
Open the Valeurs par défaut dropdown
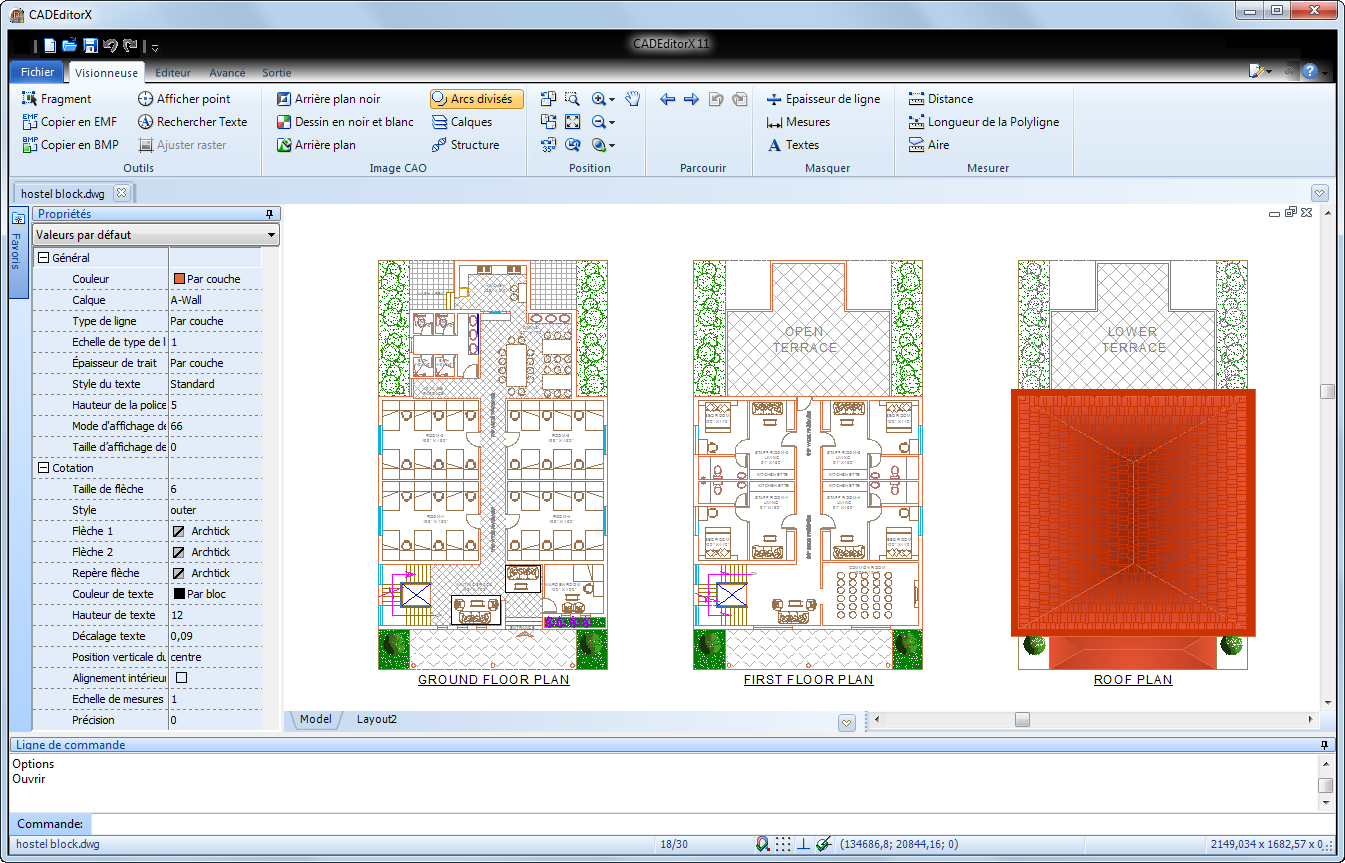[155, 235]
